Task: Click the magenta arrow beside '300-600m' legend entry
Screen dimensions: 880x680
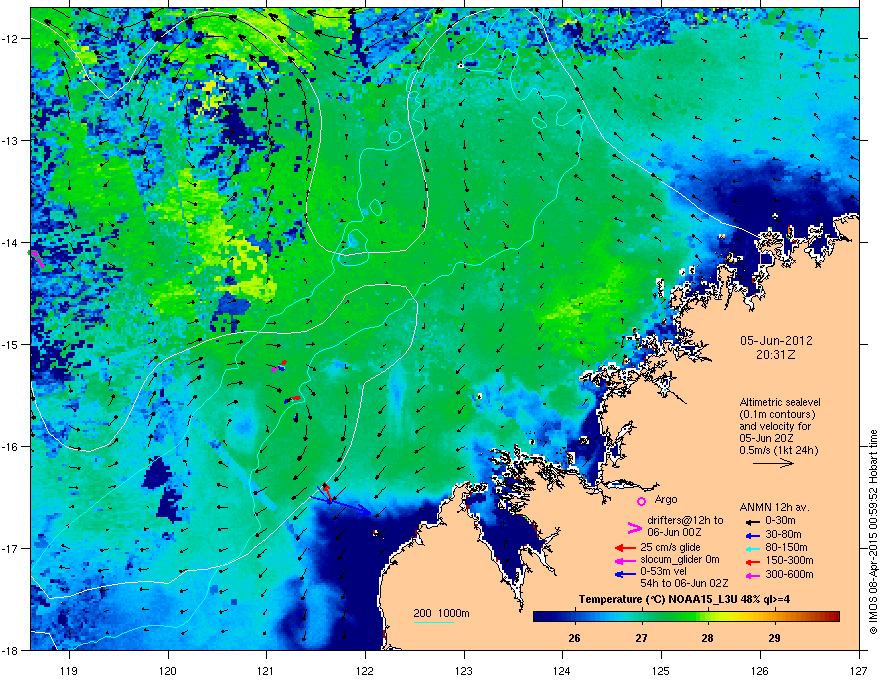Action: 753,576
